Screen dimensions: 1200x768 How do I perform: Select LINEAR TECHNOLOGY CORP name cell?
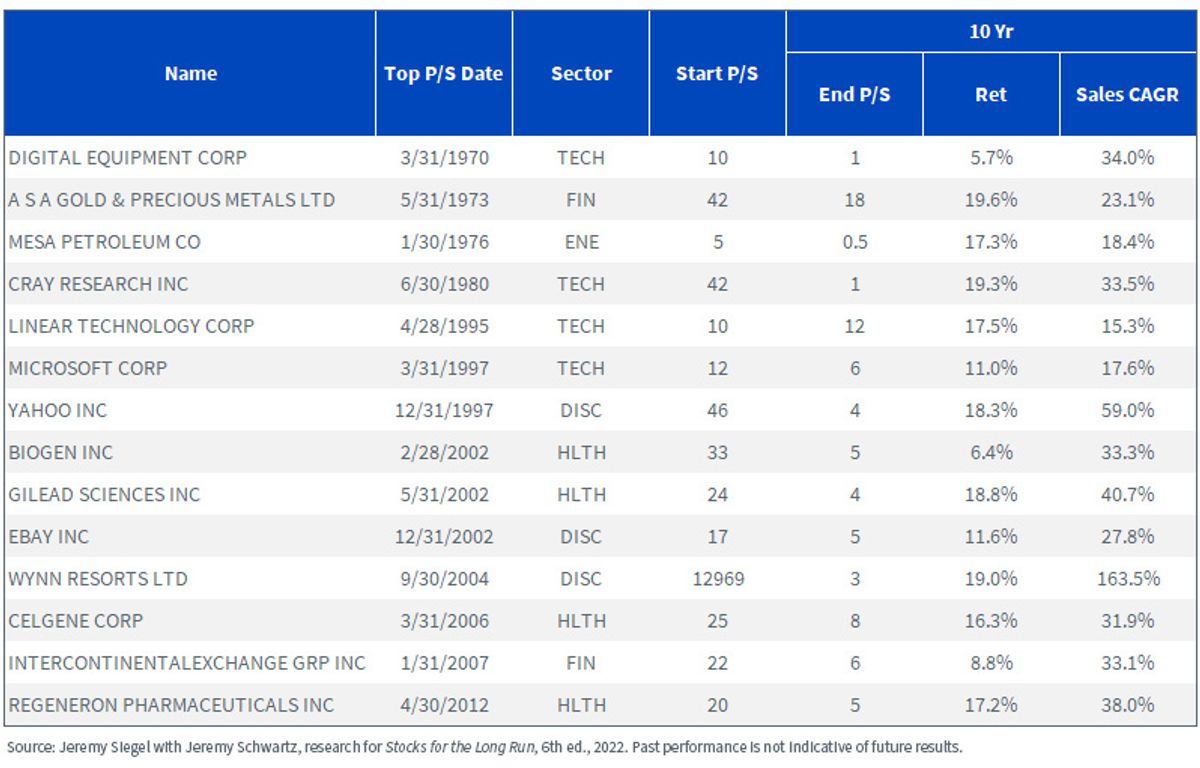click(x=131, y=326)
